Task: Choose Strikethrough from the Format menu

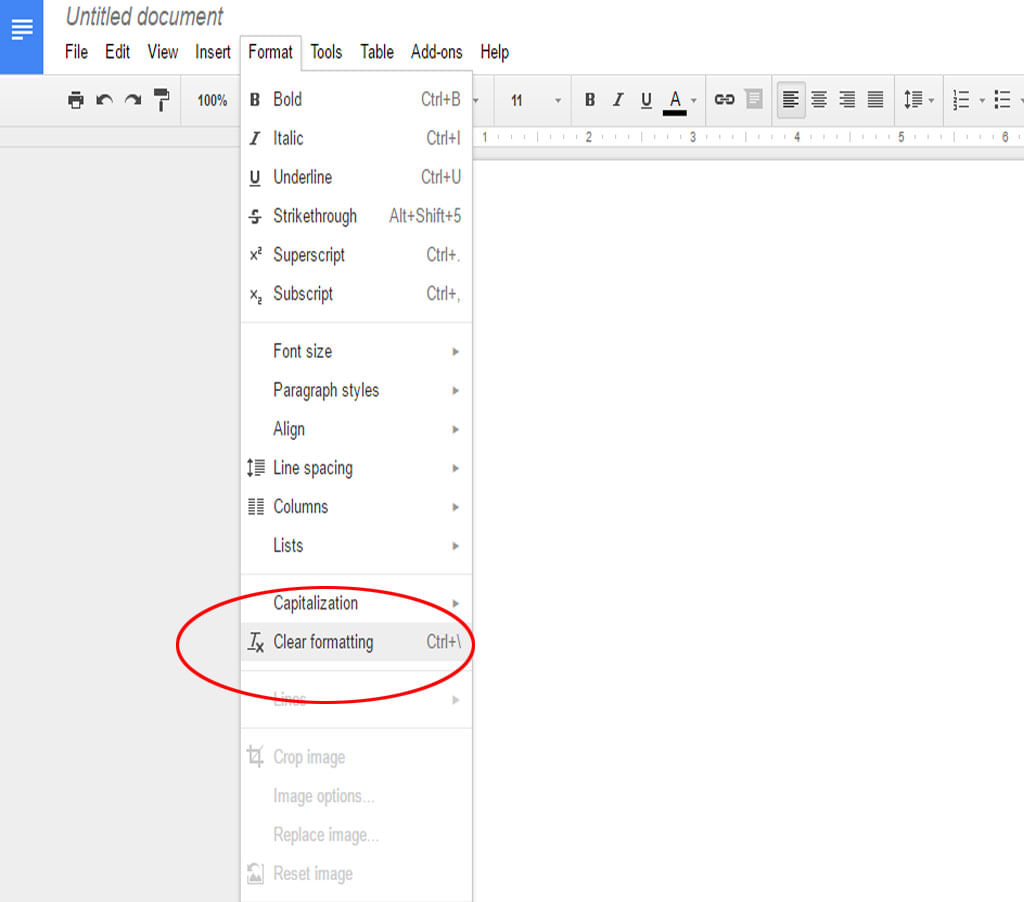Action: (x=315, y=216)
